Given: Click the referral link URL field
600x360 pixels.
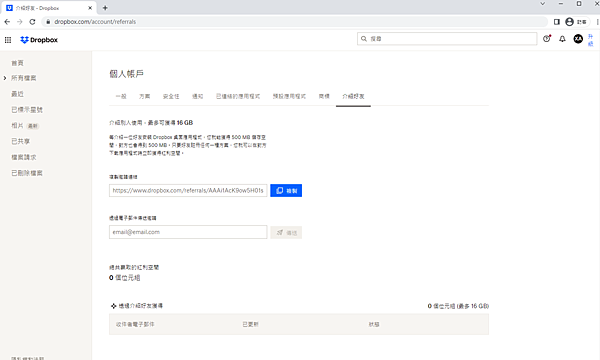Looking at the screenshot, I should click(x=188, y=191).
